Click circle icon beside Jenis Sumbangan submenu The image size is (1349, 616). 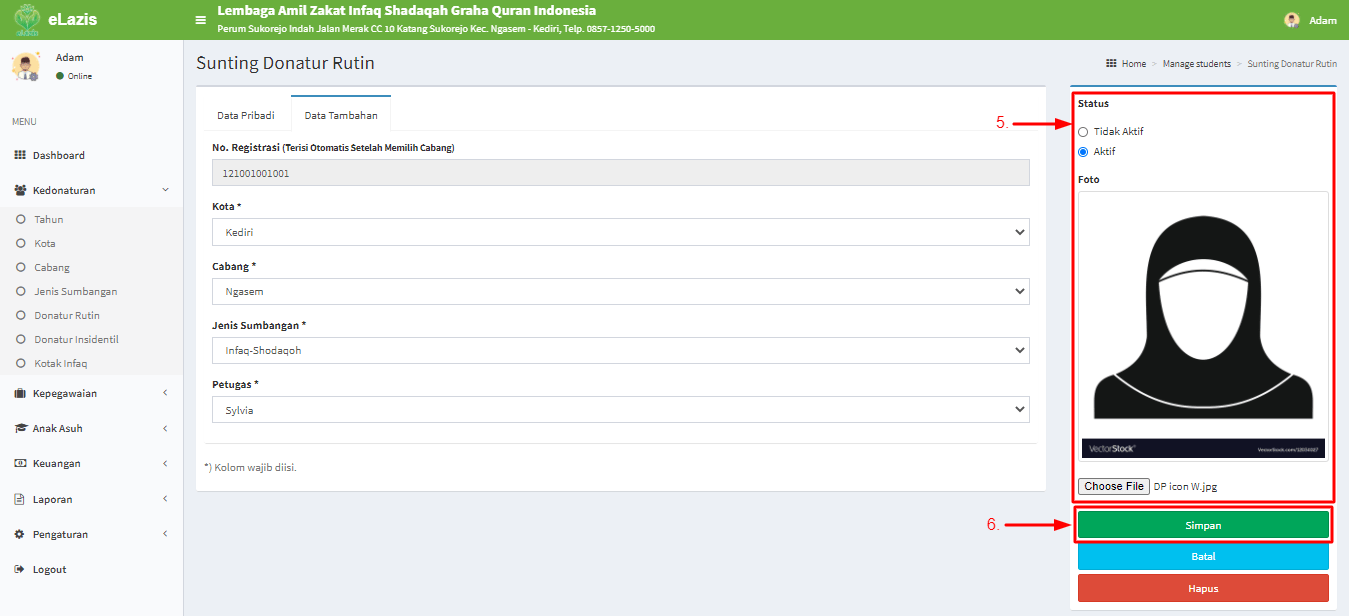point(21,291)
